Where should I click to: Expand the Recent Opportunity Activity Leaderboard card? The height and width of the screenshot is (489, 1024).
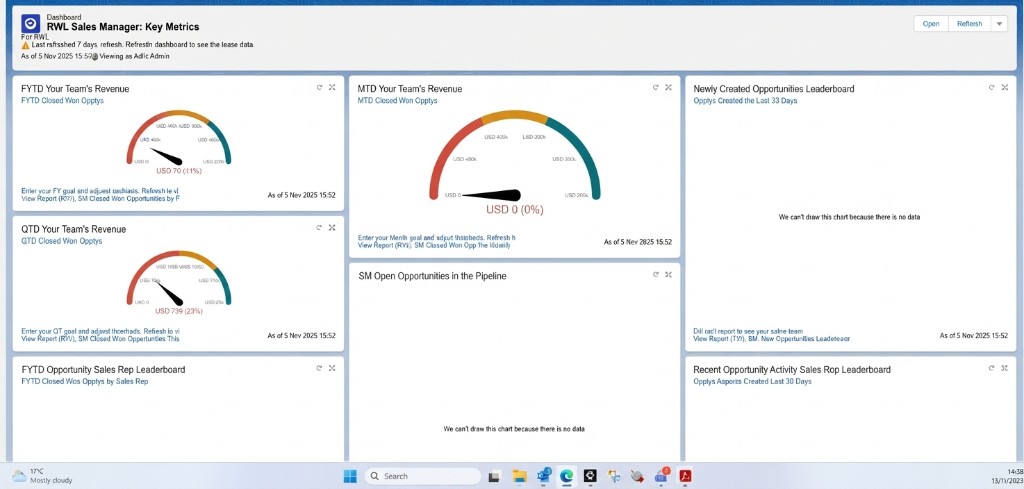[1004, 368]
